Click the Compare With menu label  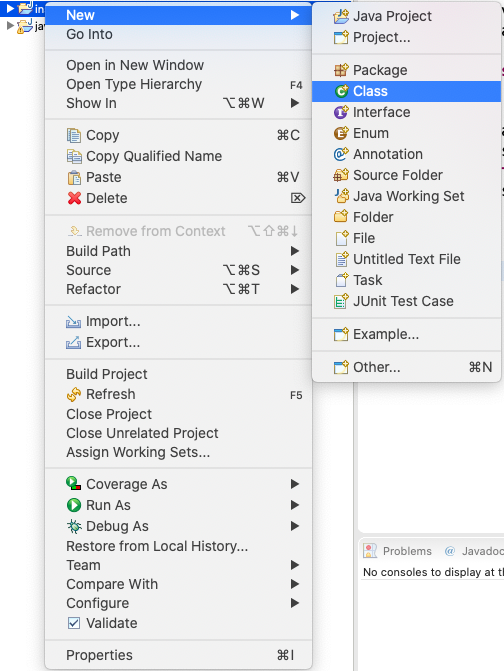[112, 584]
